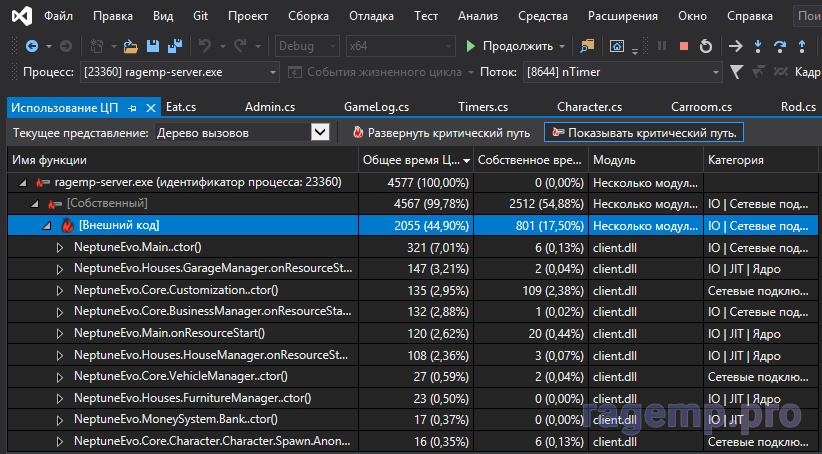Open the Дерево вызовов view dropdown

320,133
